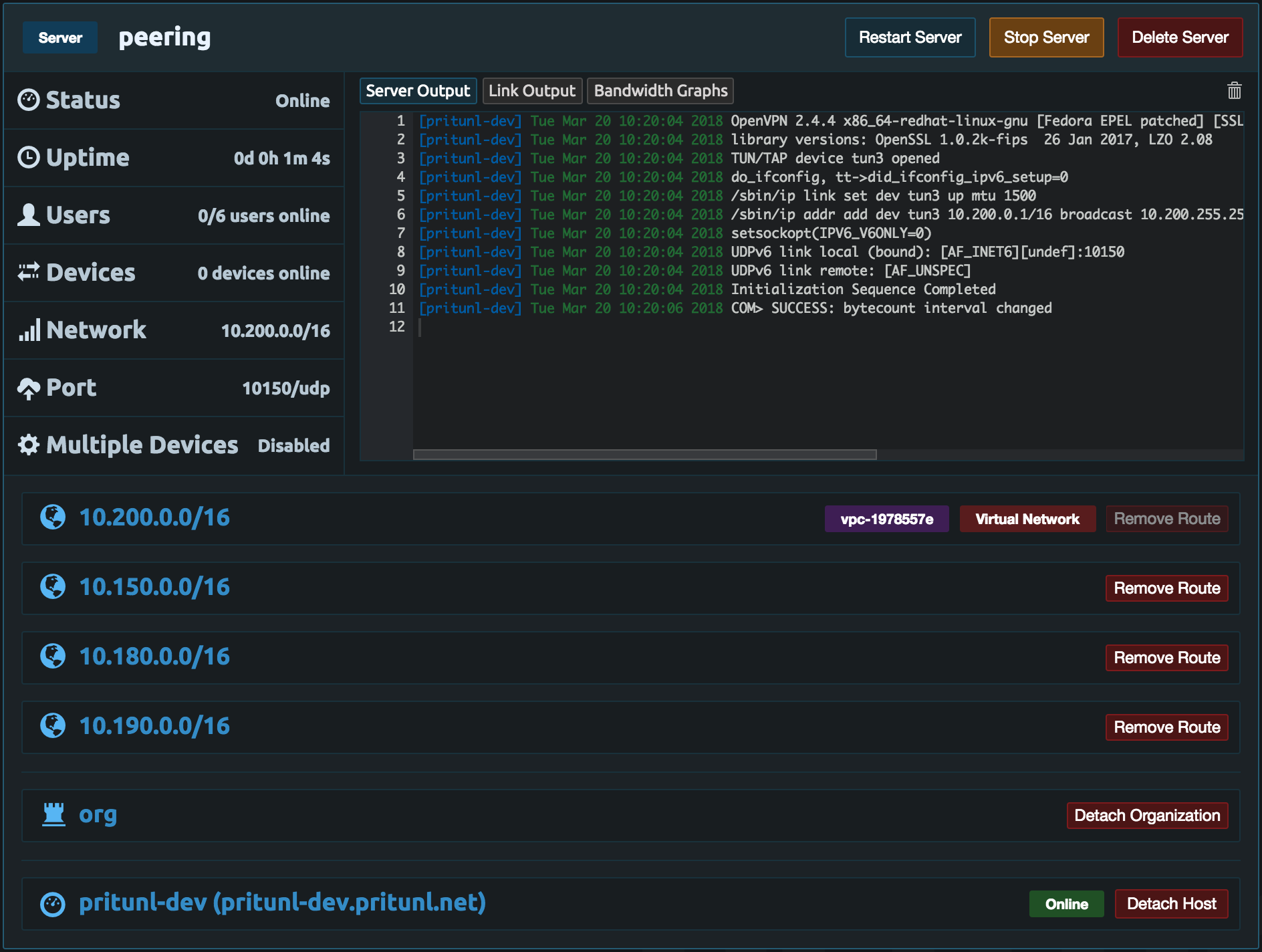Open route 10.200.0.0/16 settings
1262x952 pixels.
[154, 517]
